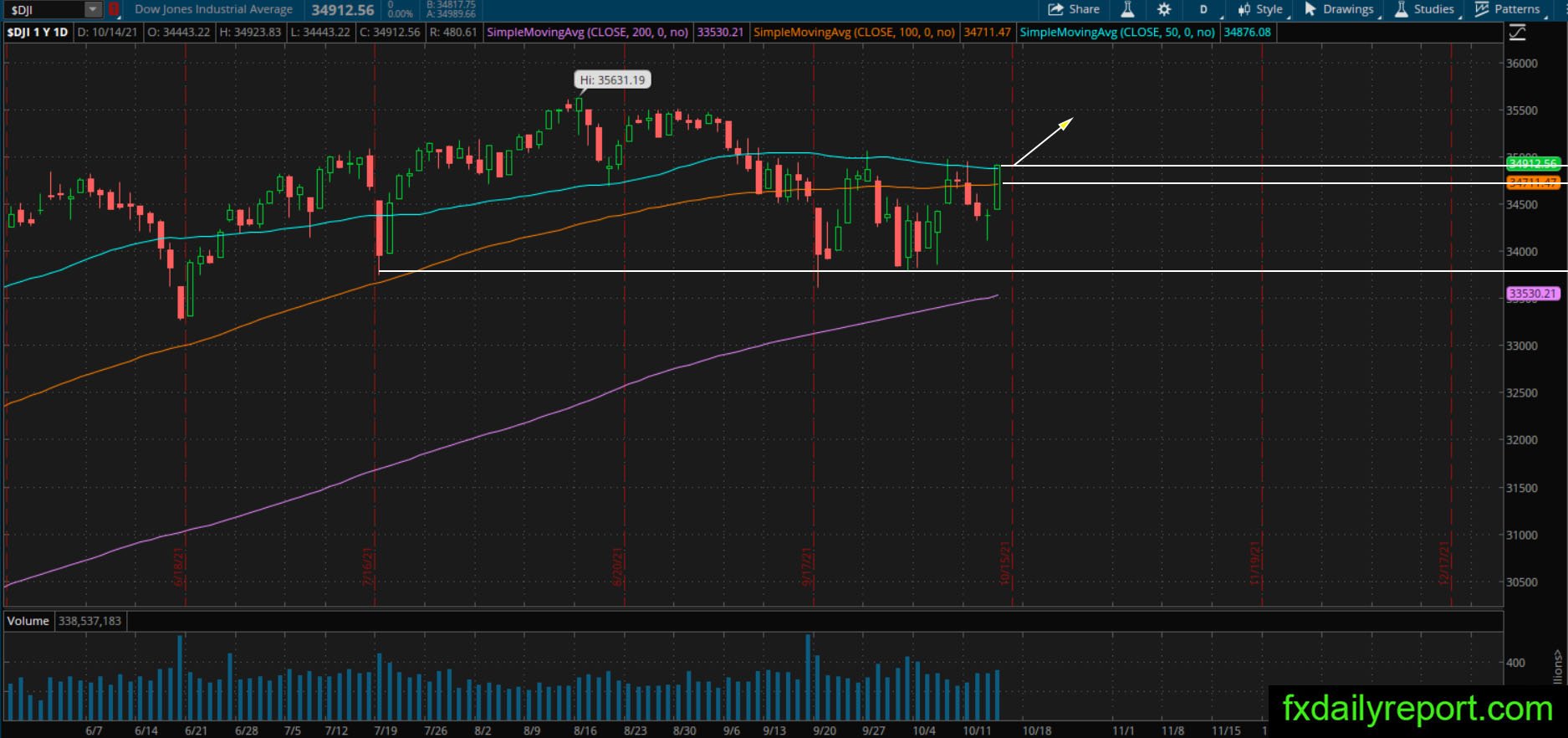Screen dimensions: 1568x738
Task: Click the bid price B: 34817.75
Action: [451, 5]
